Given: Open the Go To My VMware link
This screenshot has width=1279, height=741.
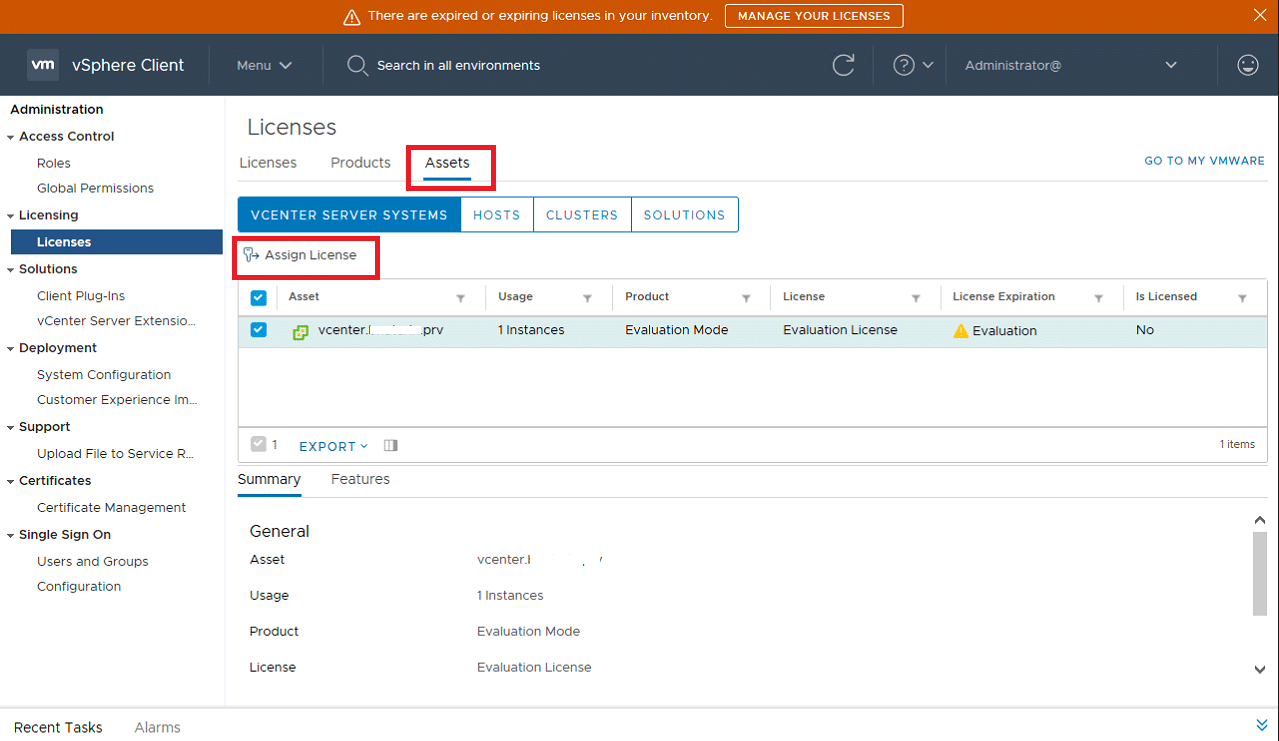Looking at the screenshot, I should pyautogui.click(x=1204, y=161).
